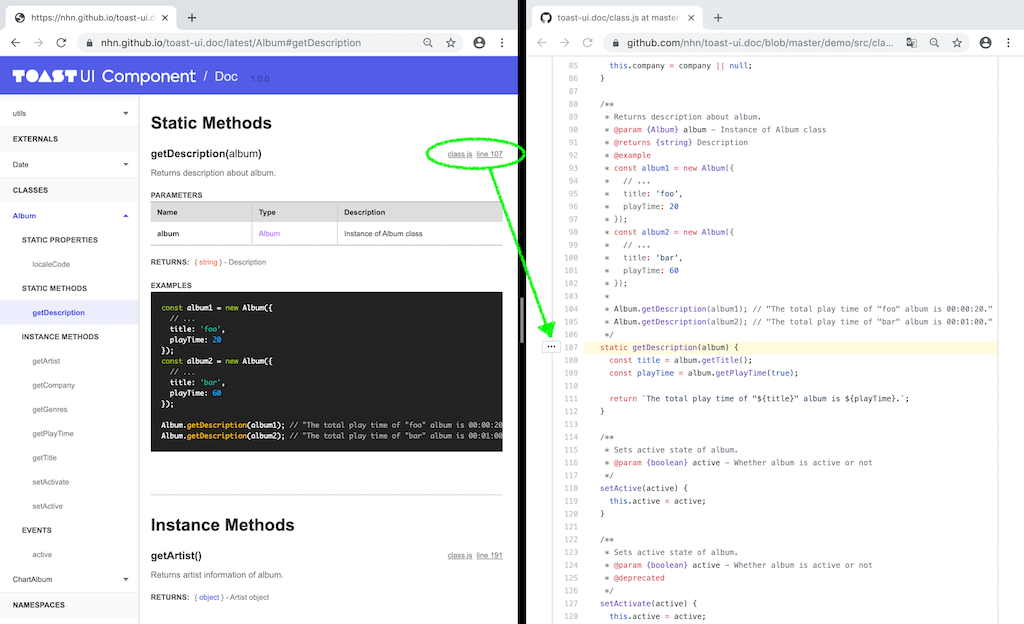Click the ellipsis code marker beside line 107

click(551, 346)
